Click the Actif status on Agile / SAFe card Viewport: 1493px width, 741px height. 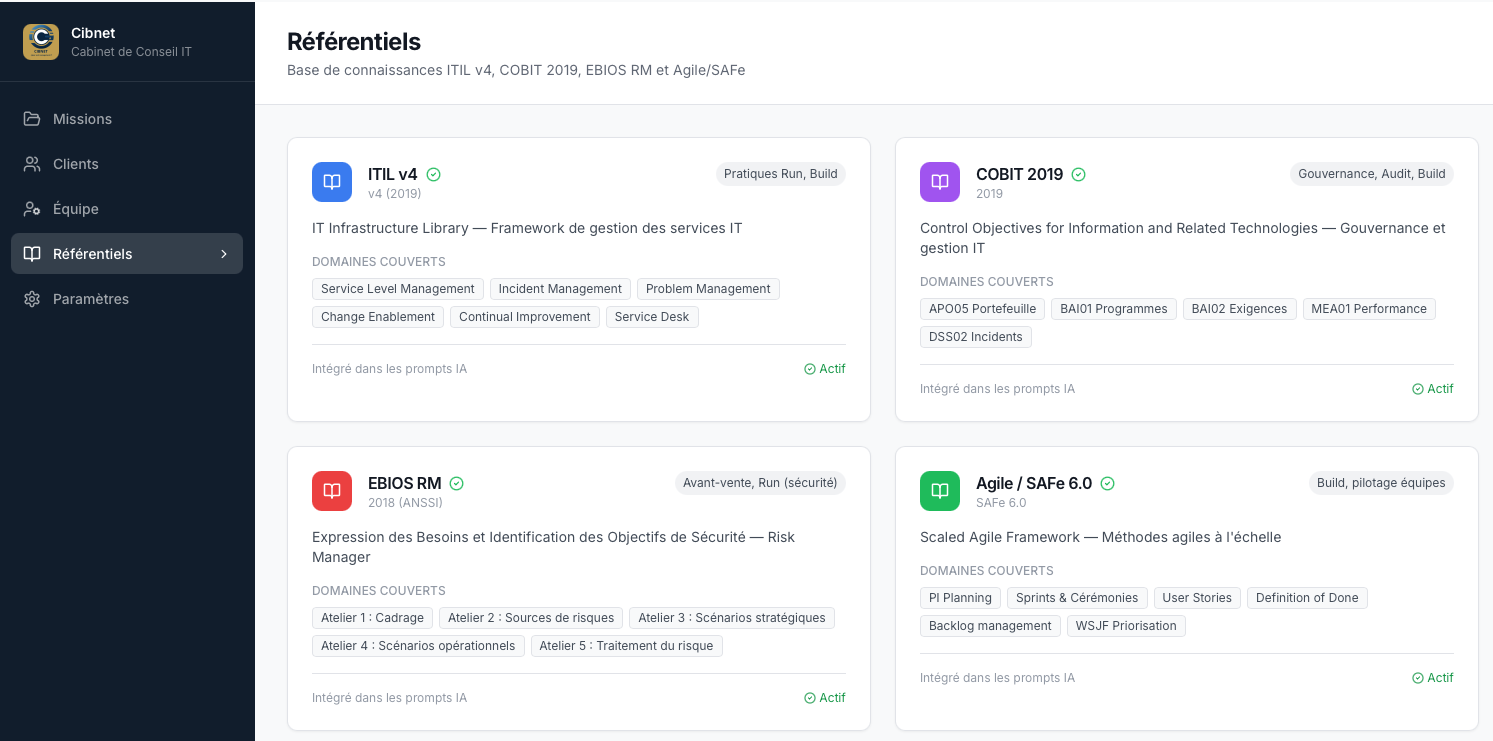click(1433, 678)
